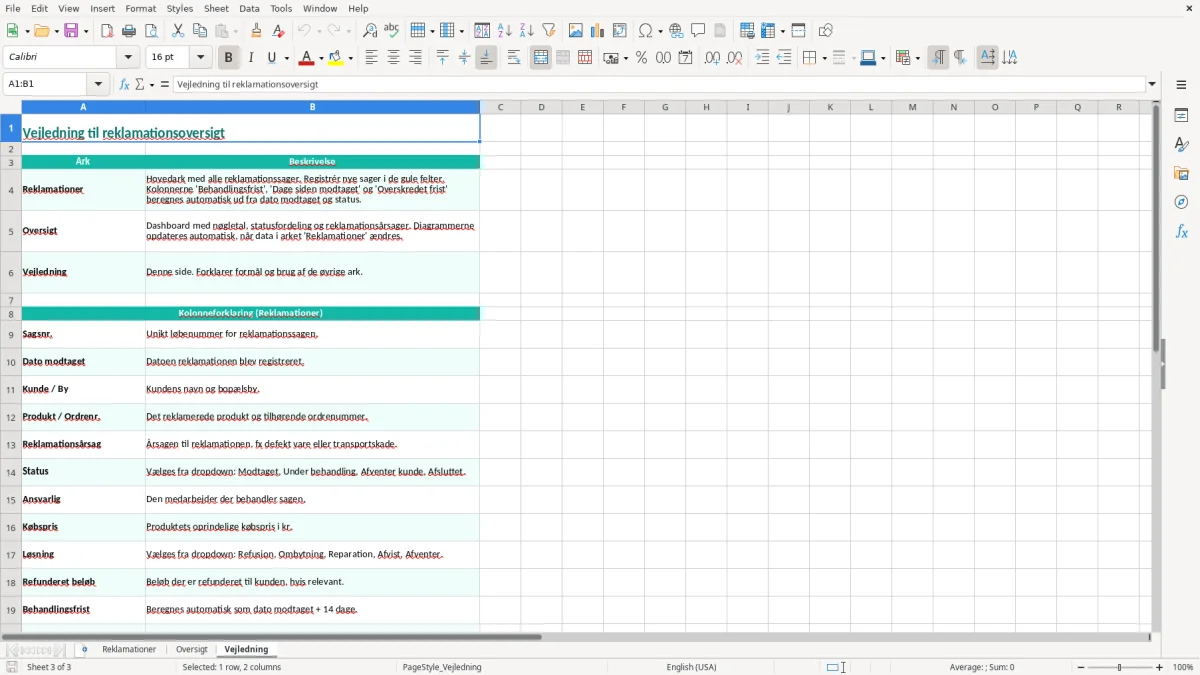Open Sidebar Properties panel
This screenshot has width=1200, height=675.
coord(1181,116)
